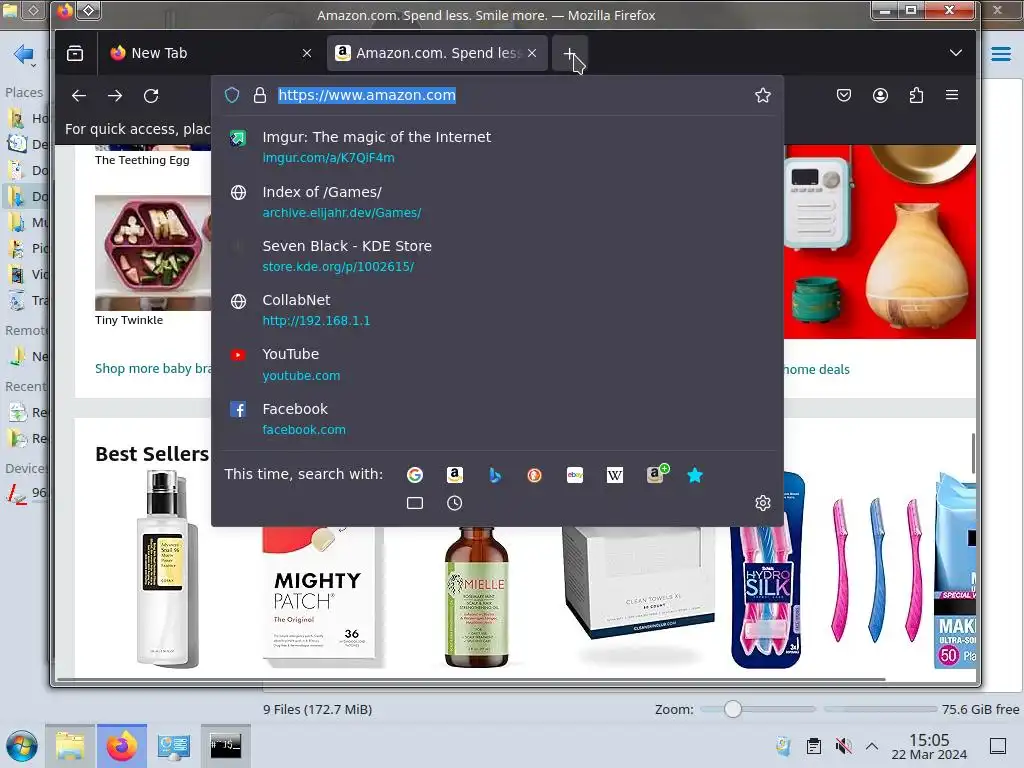This screenshot has width=1024, height=768.
Task: Go forward one page in Firefox
Action: pyautogui.click(x=115, y=96)
